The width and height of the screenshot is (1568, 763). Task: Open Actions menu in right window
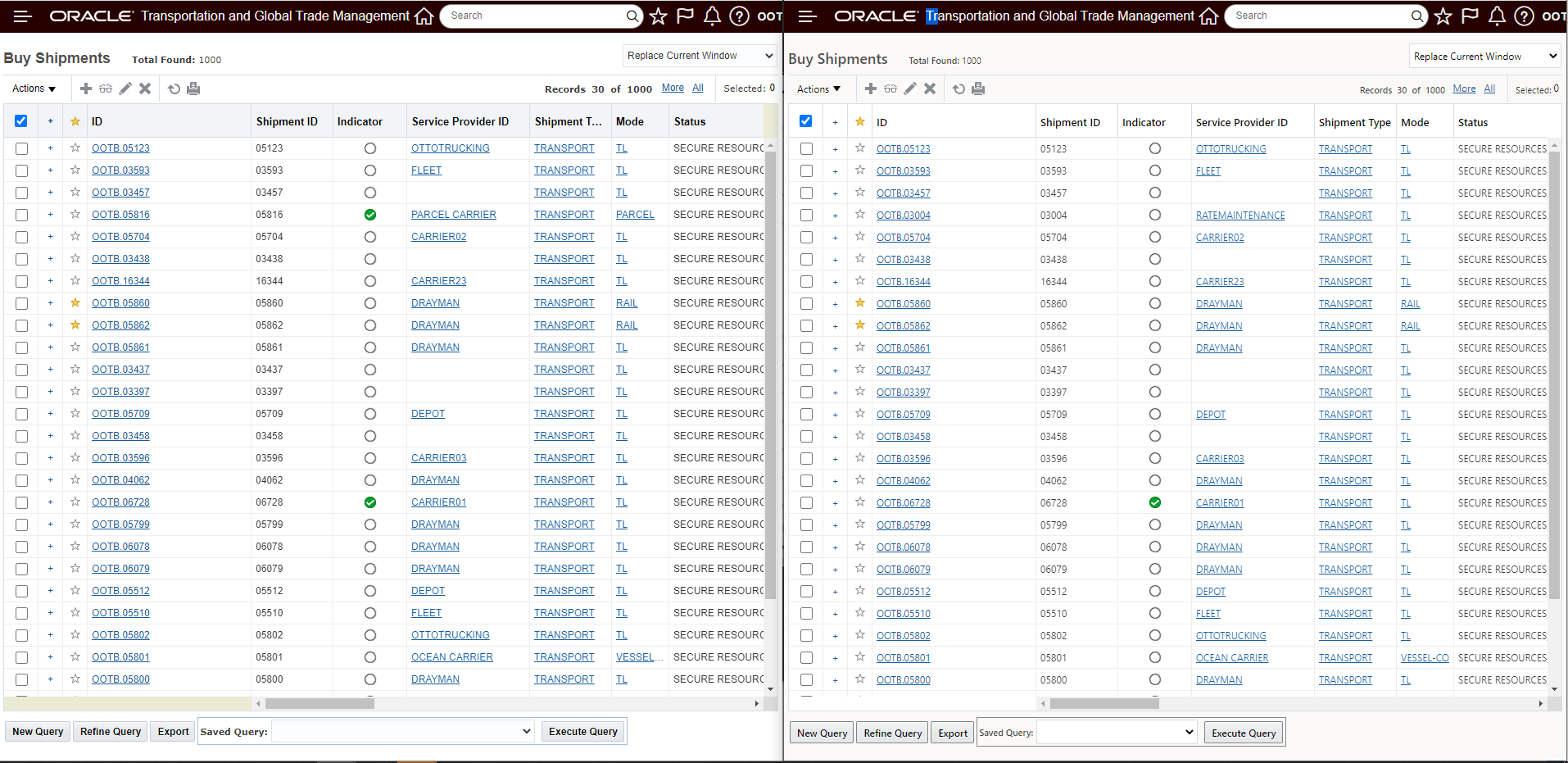point(819,89)
